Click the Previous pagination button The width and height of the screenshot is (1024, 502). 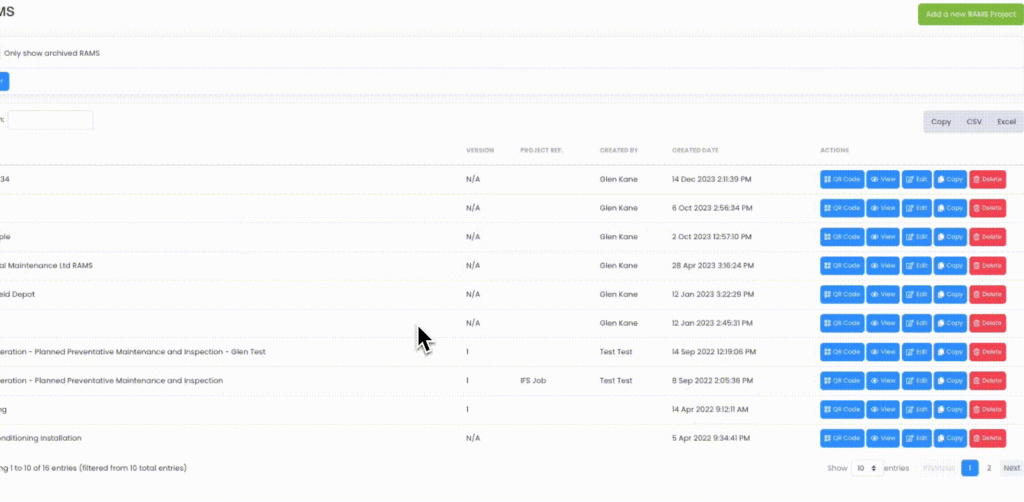[938, 468]
